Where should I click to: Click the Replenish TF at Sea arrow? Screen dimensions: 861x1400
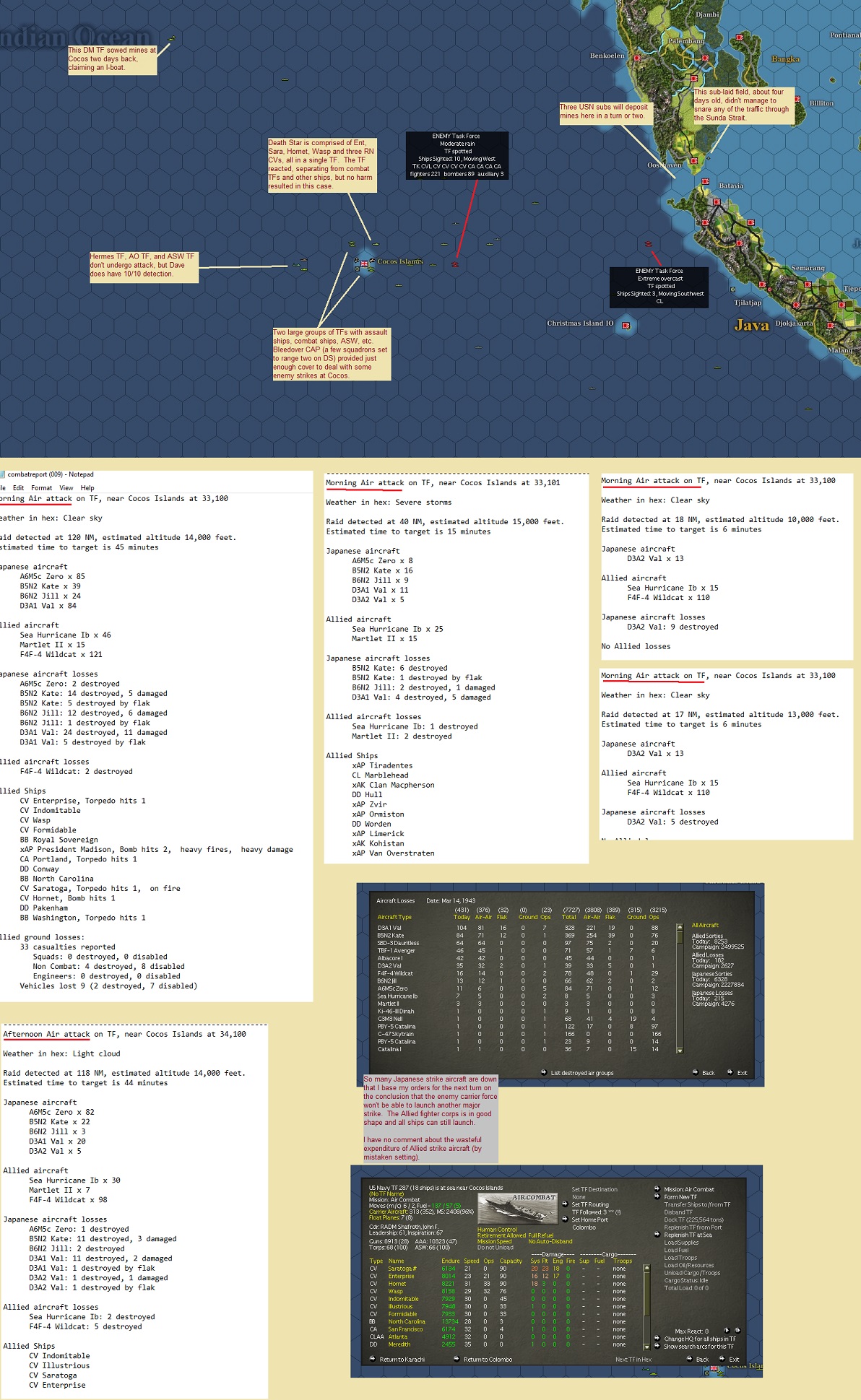tap(657, 1235)
